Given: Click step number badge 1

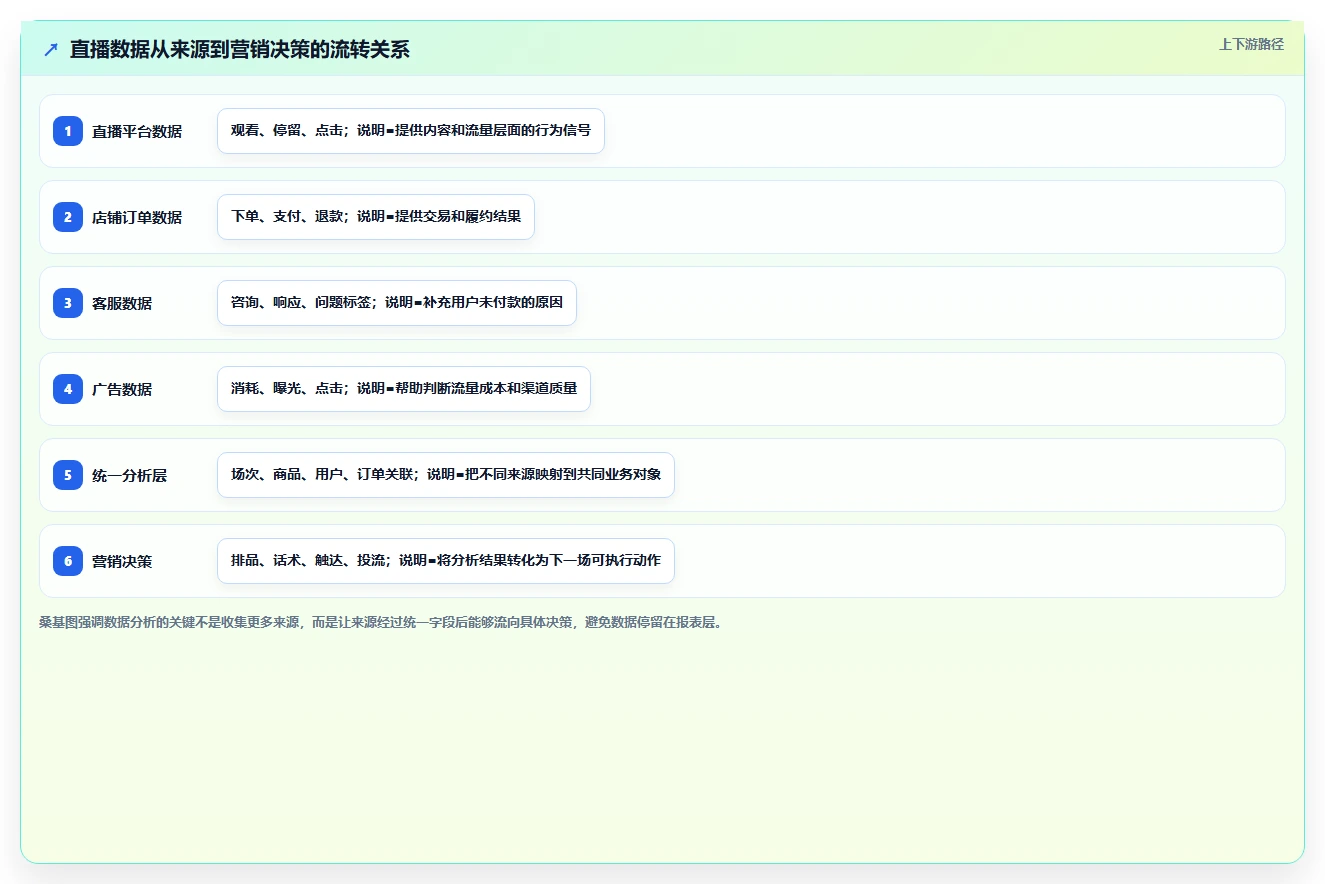Looking at the screenshot, I should tap(68, 130).
